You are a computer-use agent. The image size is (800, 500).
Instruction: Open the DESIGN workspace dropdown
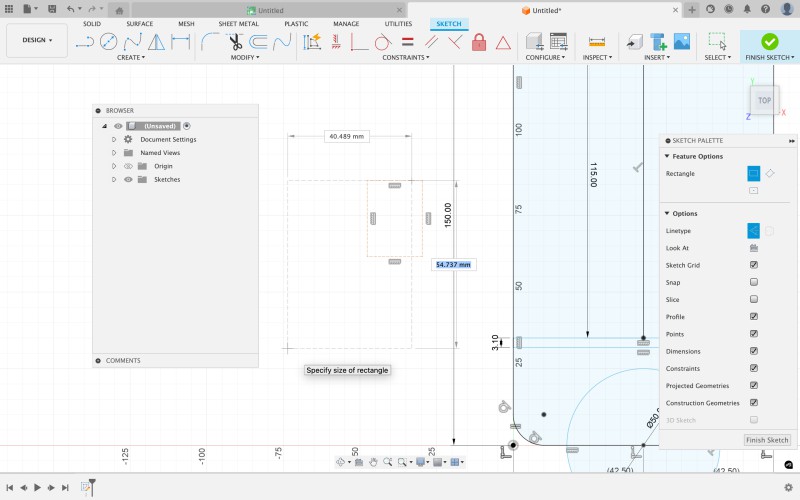pos(38,41)
